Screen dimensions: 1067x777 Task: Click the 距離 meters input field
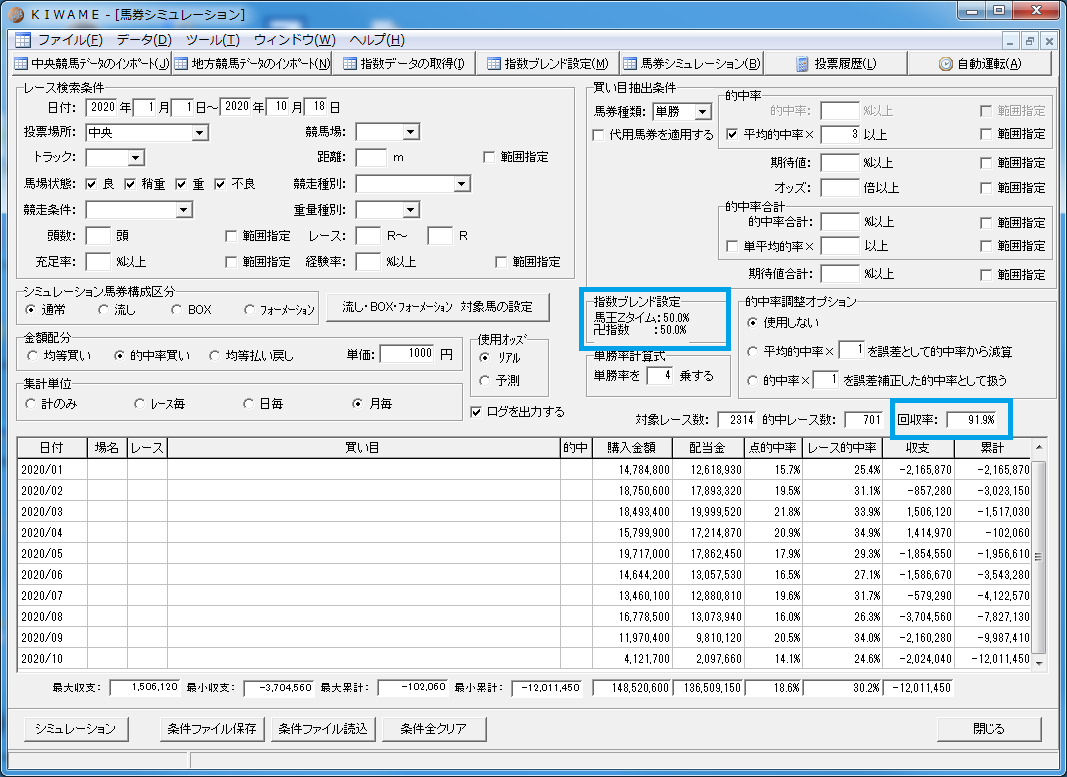371,158
